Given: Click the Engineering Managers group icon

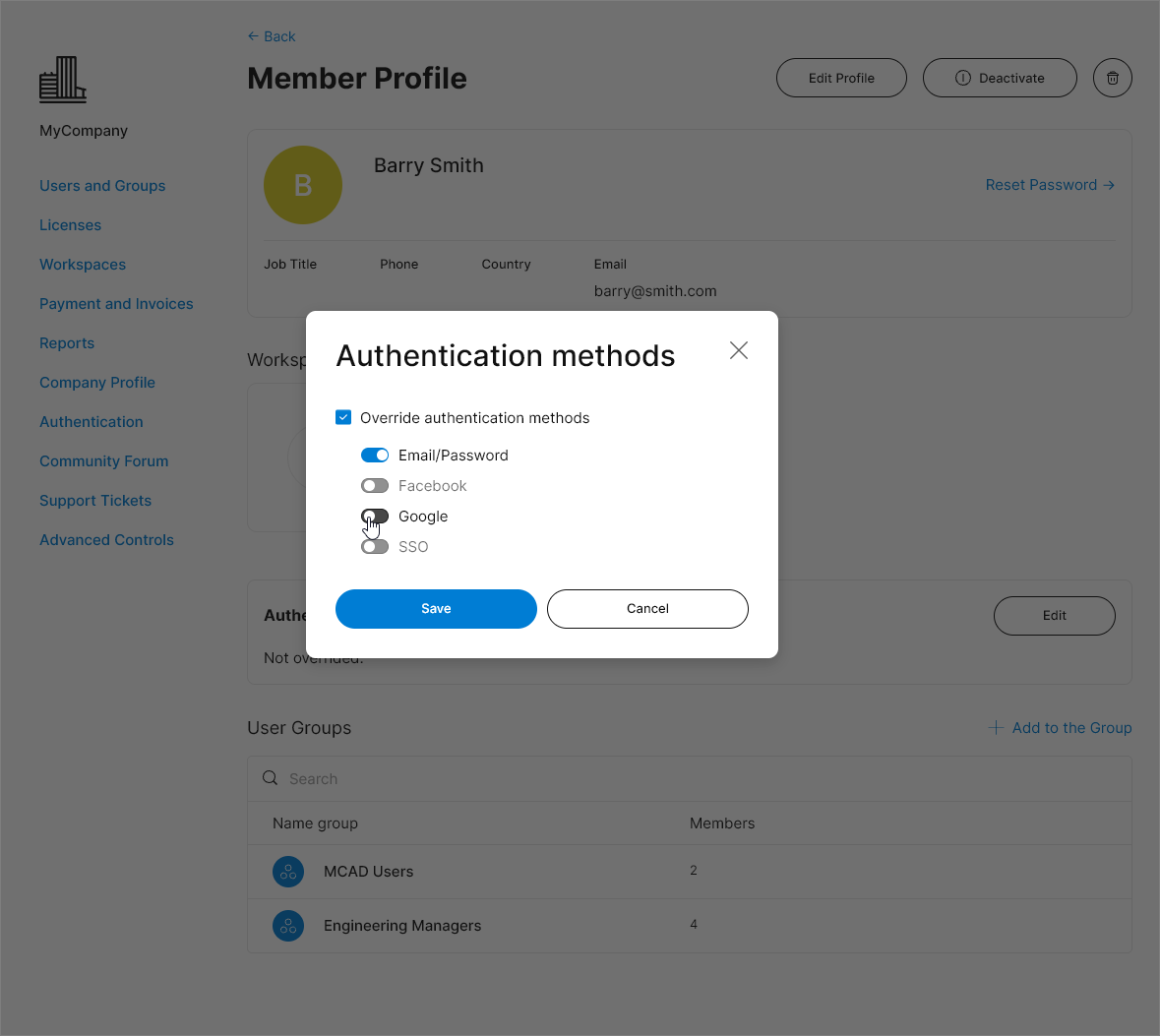Looking at the screenshot, I should [x=288, y=926].
